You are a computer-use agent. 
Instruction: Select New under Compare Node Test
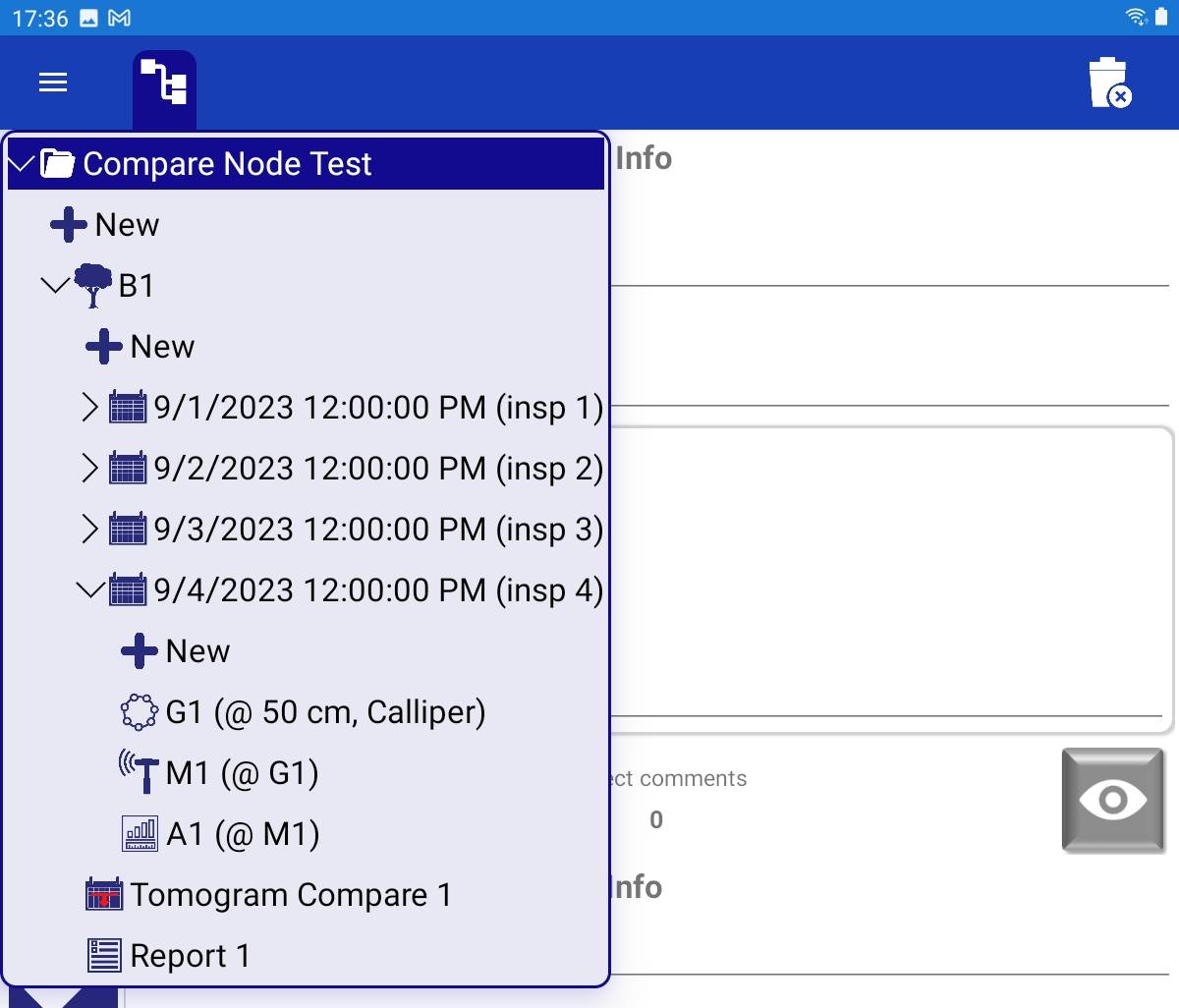(127, 225)
